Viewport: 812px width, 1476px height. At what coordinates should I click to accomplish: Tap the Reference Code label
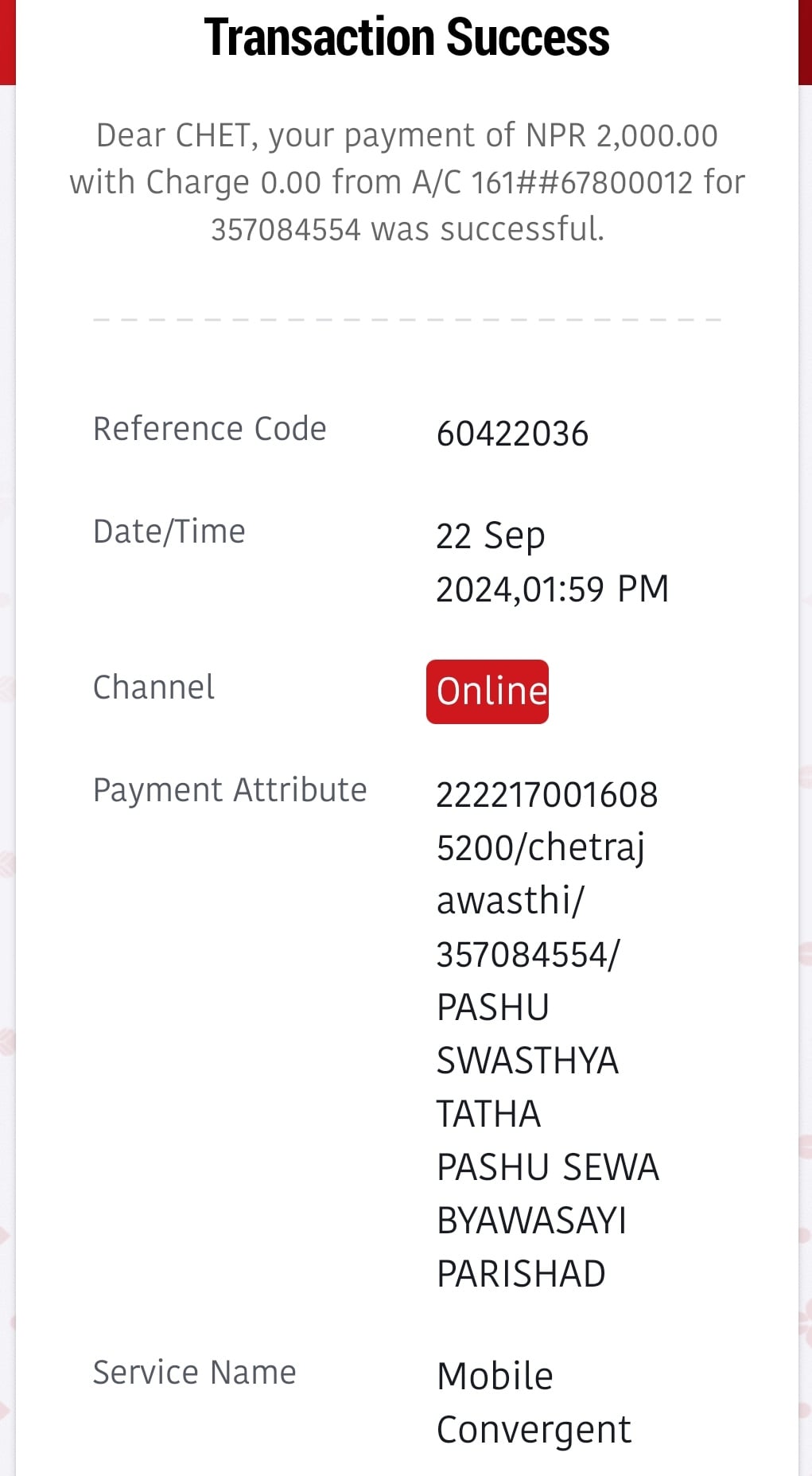210,429
